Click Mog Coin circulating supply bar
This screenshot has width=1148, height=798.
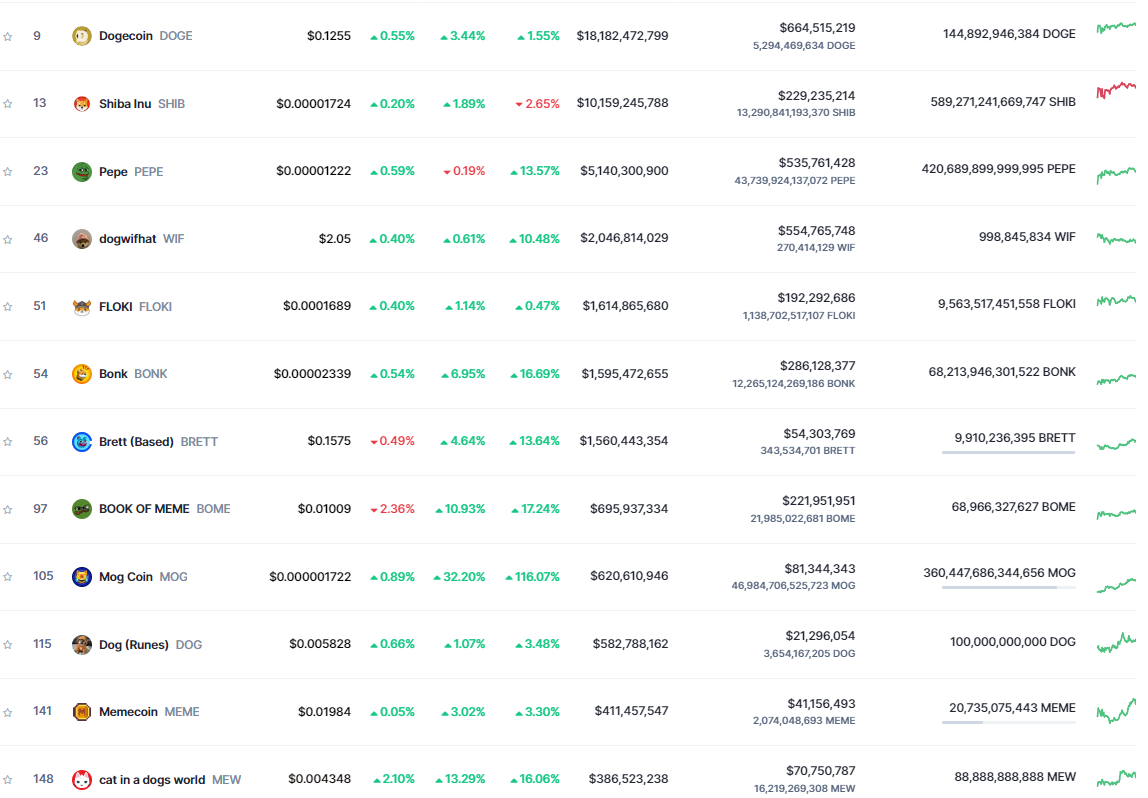coord(1008,587)
